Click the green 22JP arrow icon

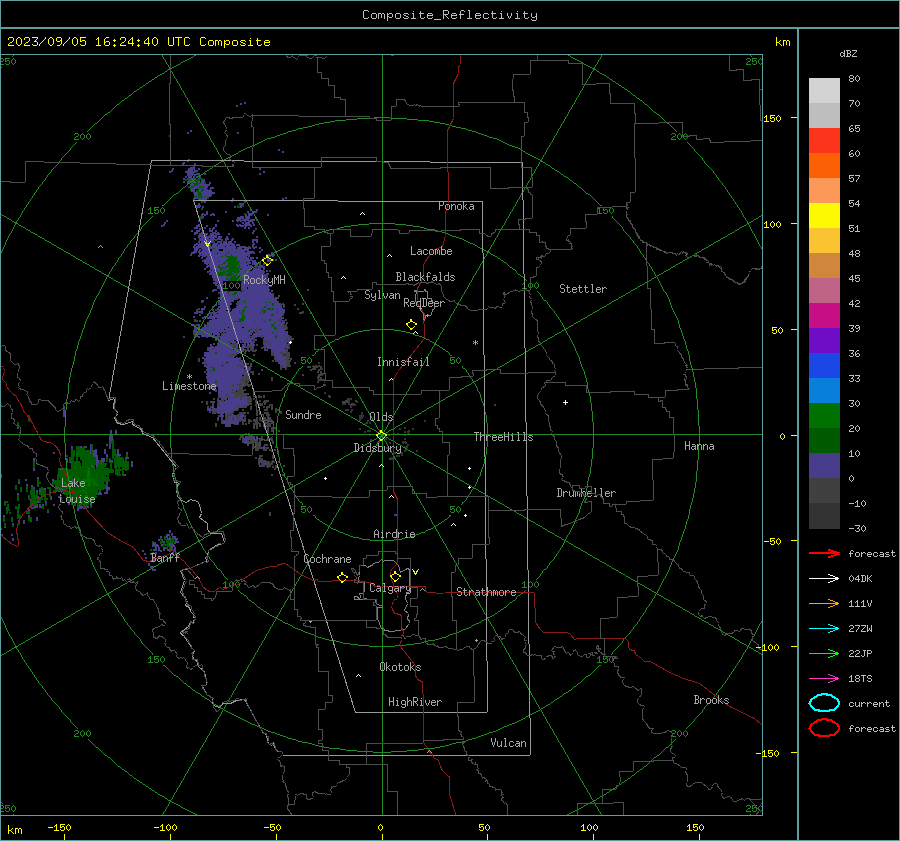click(x=824, y=653)
